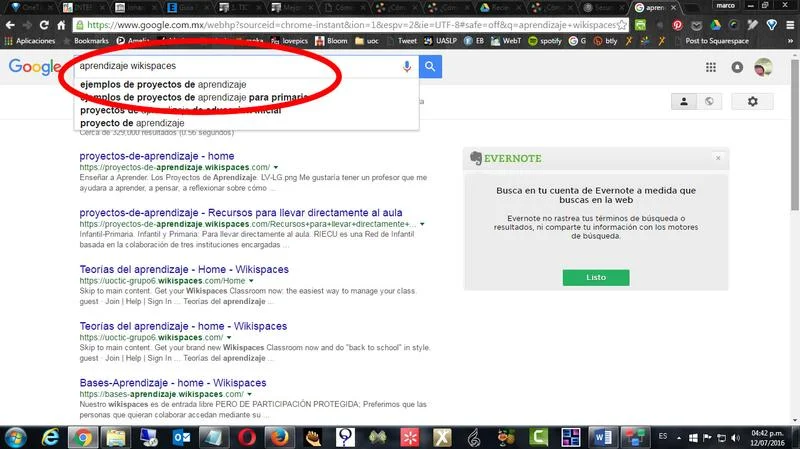Open UASLP bookmark
The image size is (800, 449).
440,41
